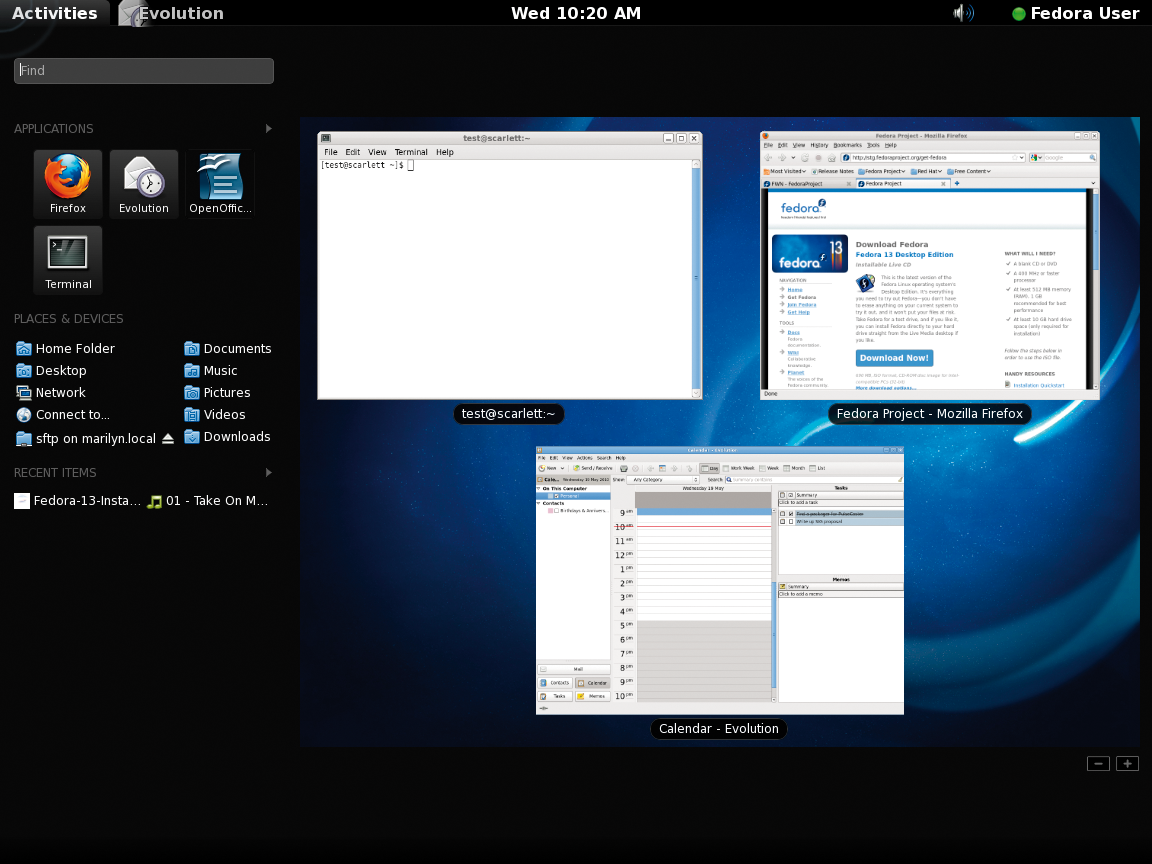
Task: Open recent item Fedora-13-Insta...
Action: (77, 501)
